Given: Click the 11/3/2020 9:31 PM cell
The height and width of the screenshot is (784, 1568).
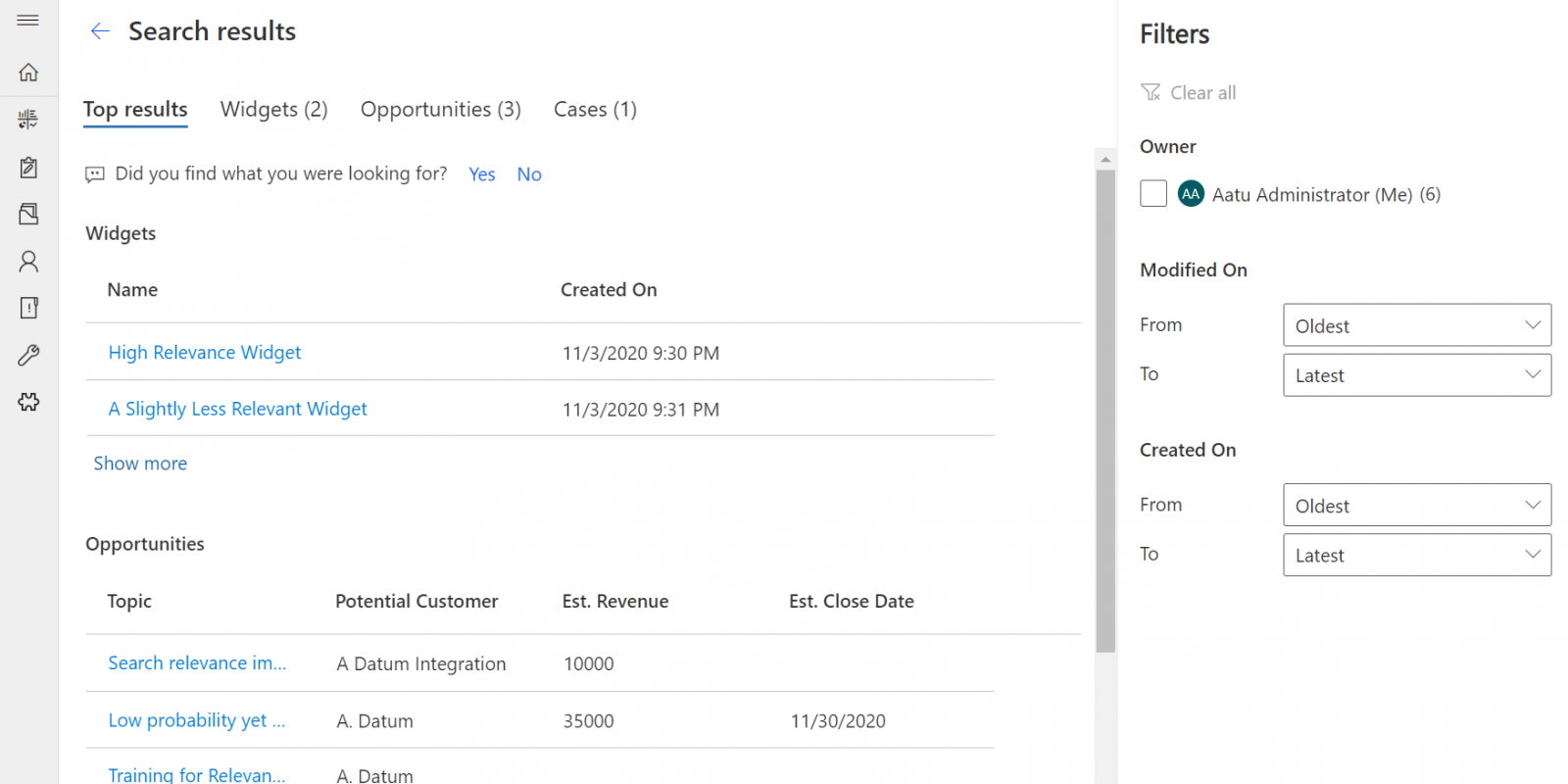Looking at the screenshot, I should [x=641, y=410].
